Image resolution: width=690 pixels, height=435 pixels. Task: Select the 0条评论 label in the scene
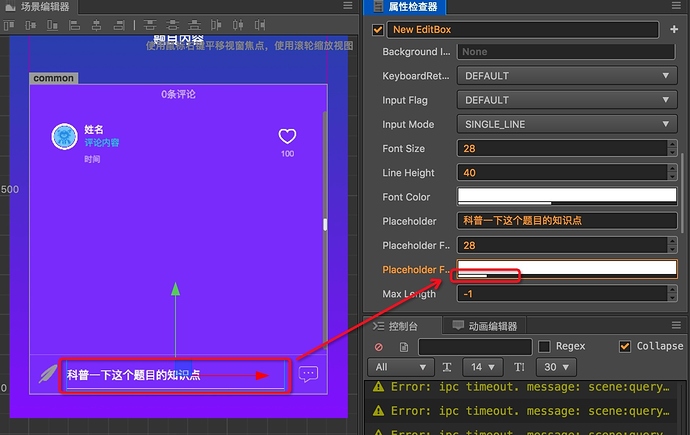click(178, 94)
